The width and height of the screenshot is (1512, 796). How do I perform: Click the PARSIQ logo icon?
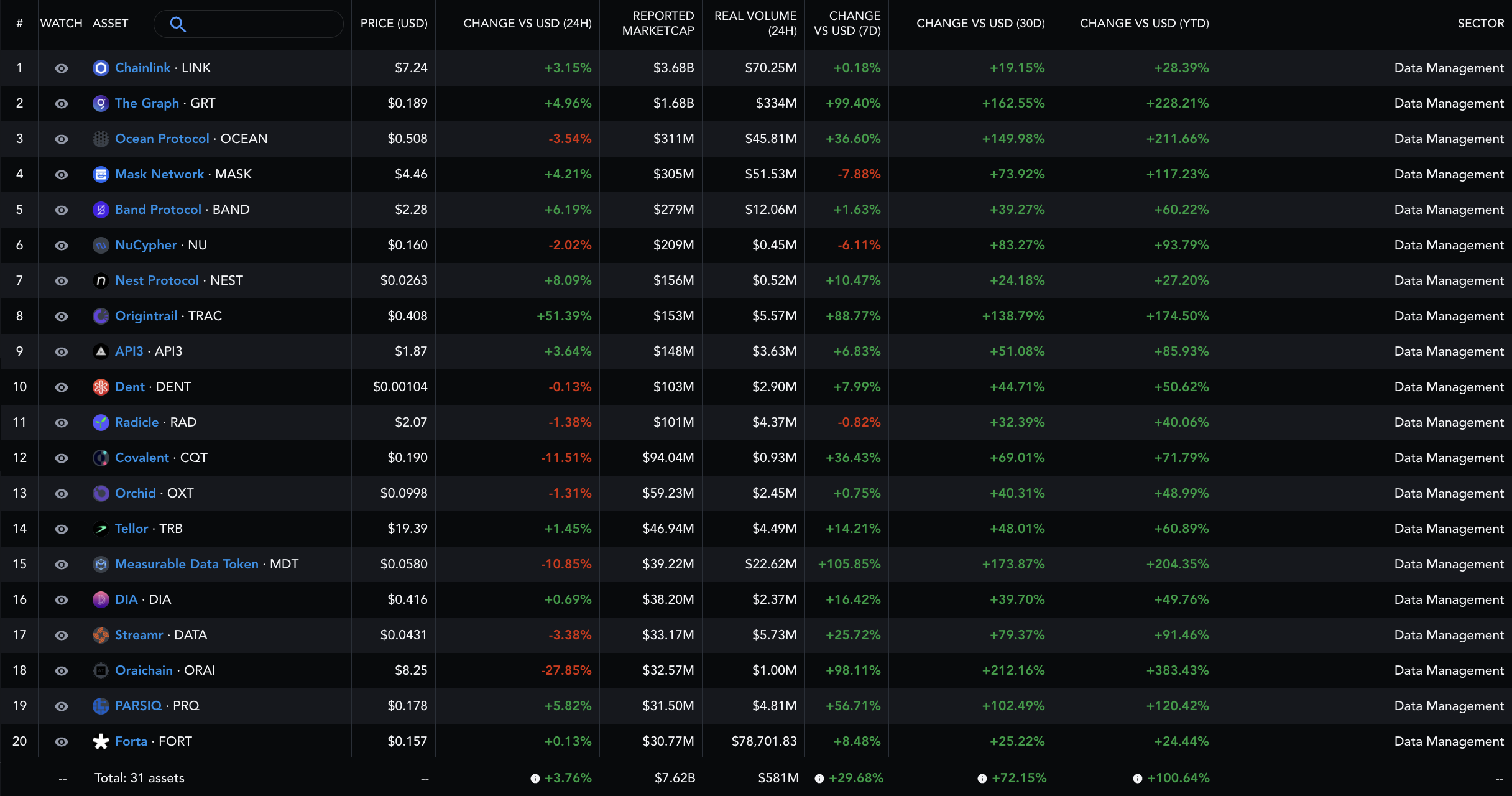(101, 706)
